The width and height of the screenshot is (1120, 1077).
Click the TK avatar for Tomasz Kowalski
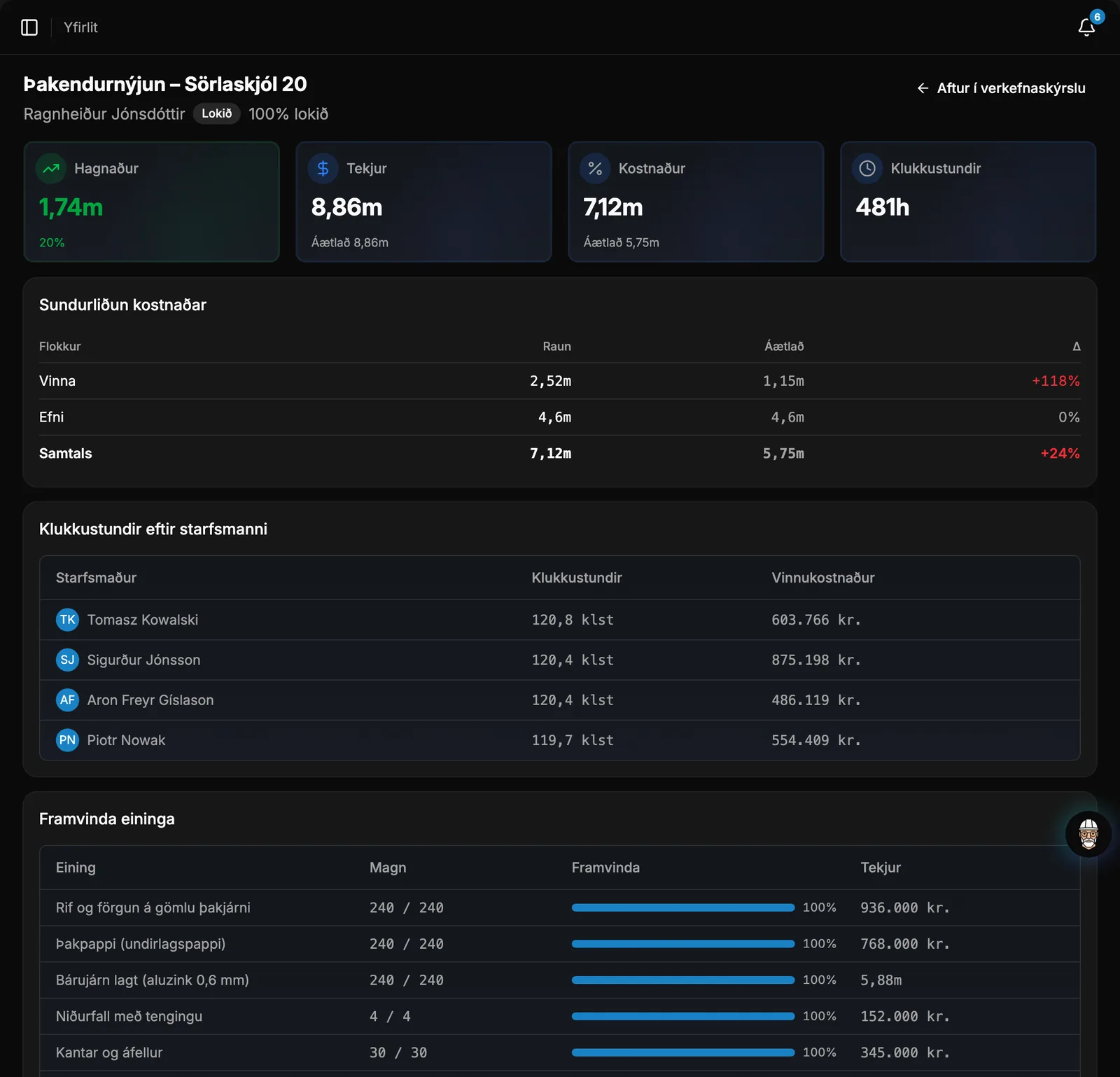pyautogui.click(x=67, y=620)
